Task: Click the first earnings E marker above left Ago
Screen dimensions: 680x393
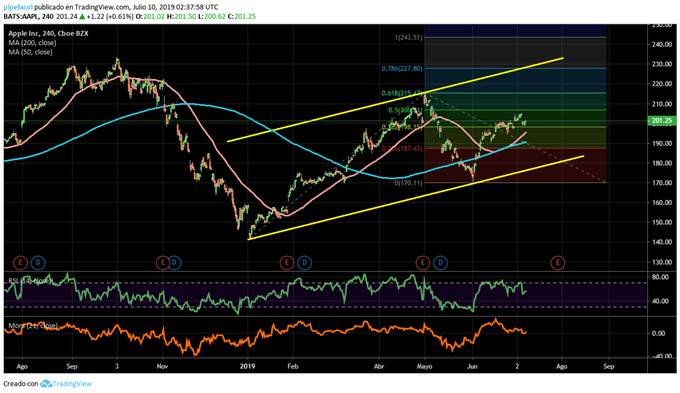Action: click(x=20, y=262)
